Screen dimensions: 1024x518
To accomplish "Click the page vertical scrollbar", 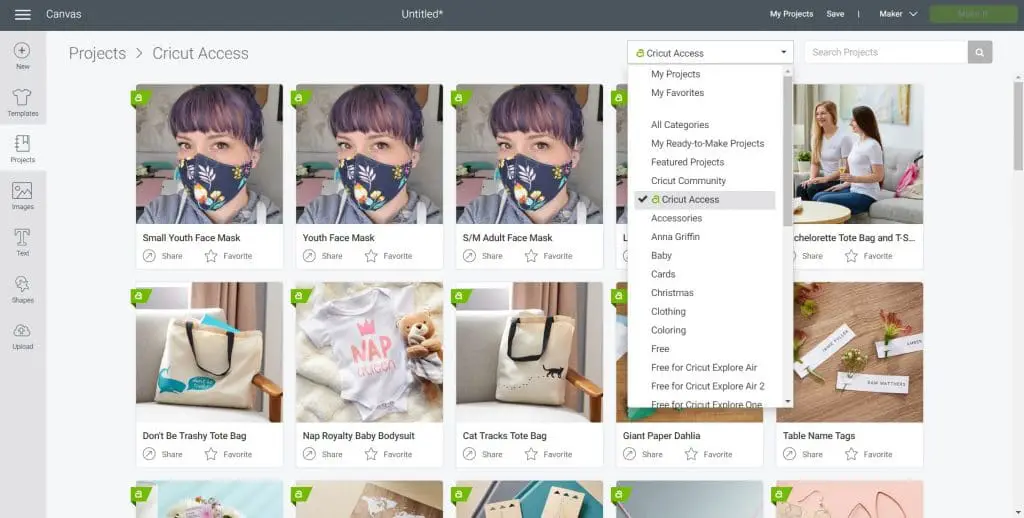I will [x=1018, y=126].
